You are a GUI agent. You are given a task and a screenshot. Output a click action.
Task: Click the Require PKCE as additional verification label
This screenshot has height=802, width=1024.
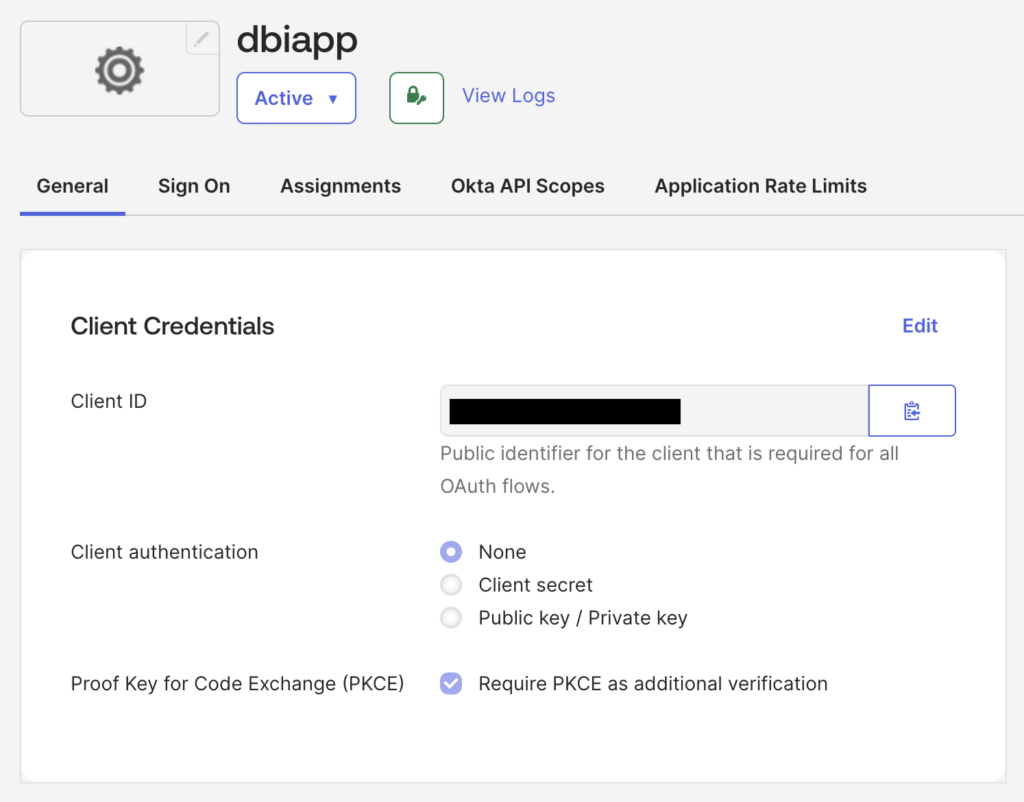[653, 683]
